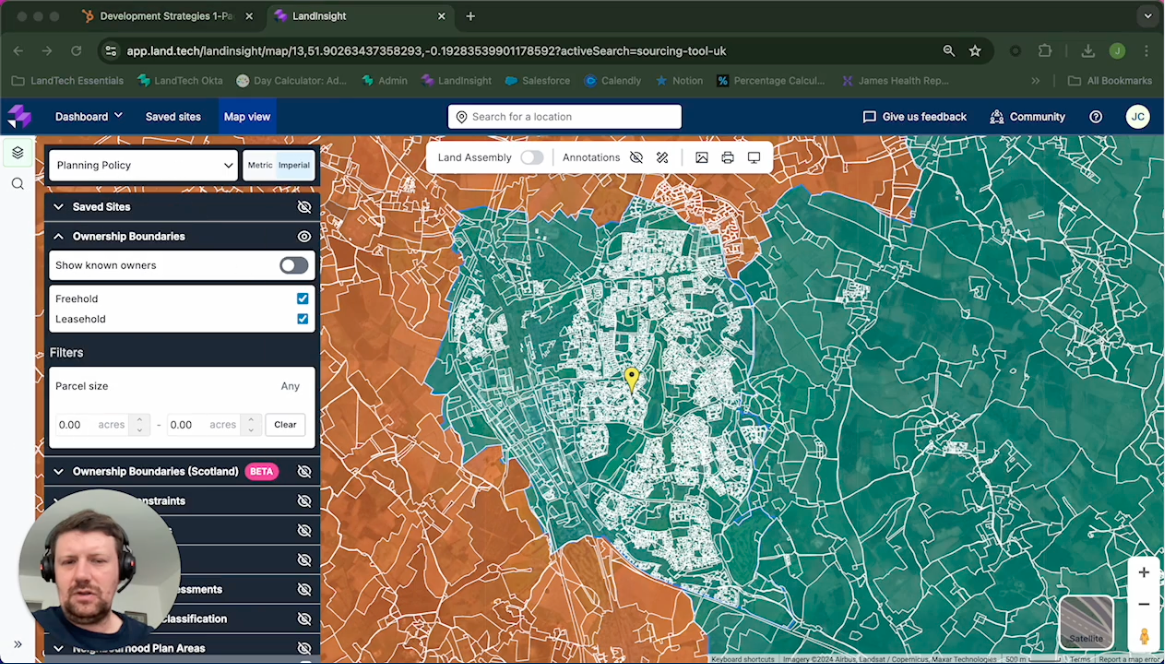The image size is (1165, 664).
Task: Open presentation screen mode icon
Action: 753,157
